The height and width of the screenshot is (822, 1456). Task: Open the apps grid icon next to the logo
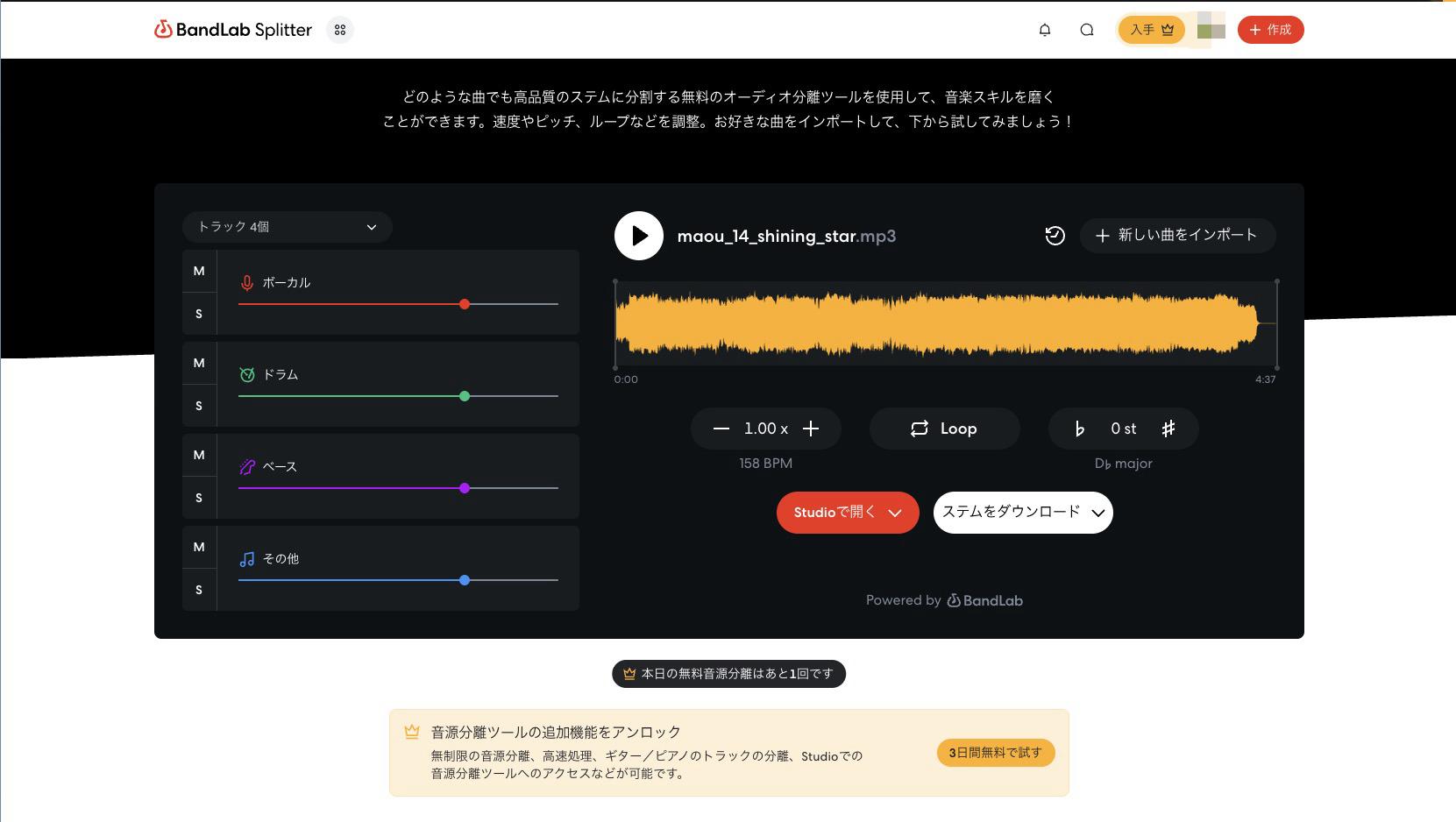341,29
